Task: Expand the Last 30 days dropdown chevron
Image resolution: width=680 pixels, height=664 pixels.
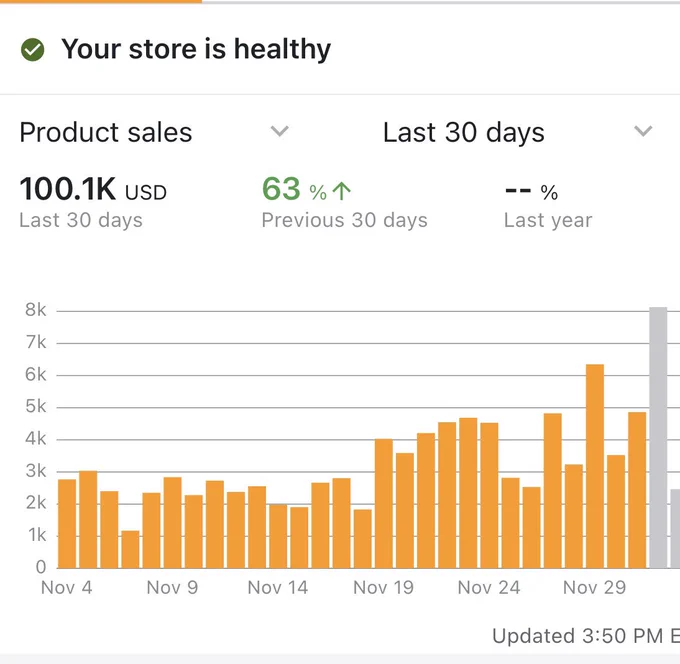Action: pyautogui.click(x=643, y=131)
